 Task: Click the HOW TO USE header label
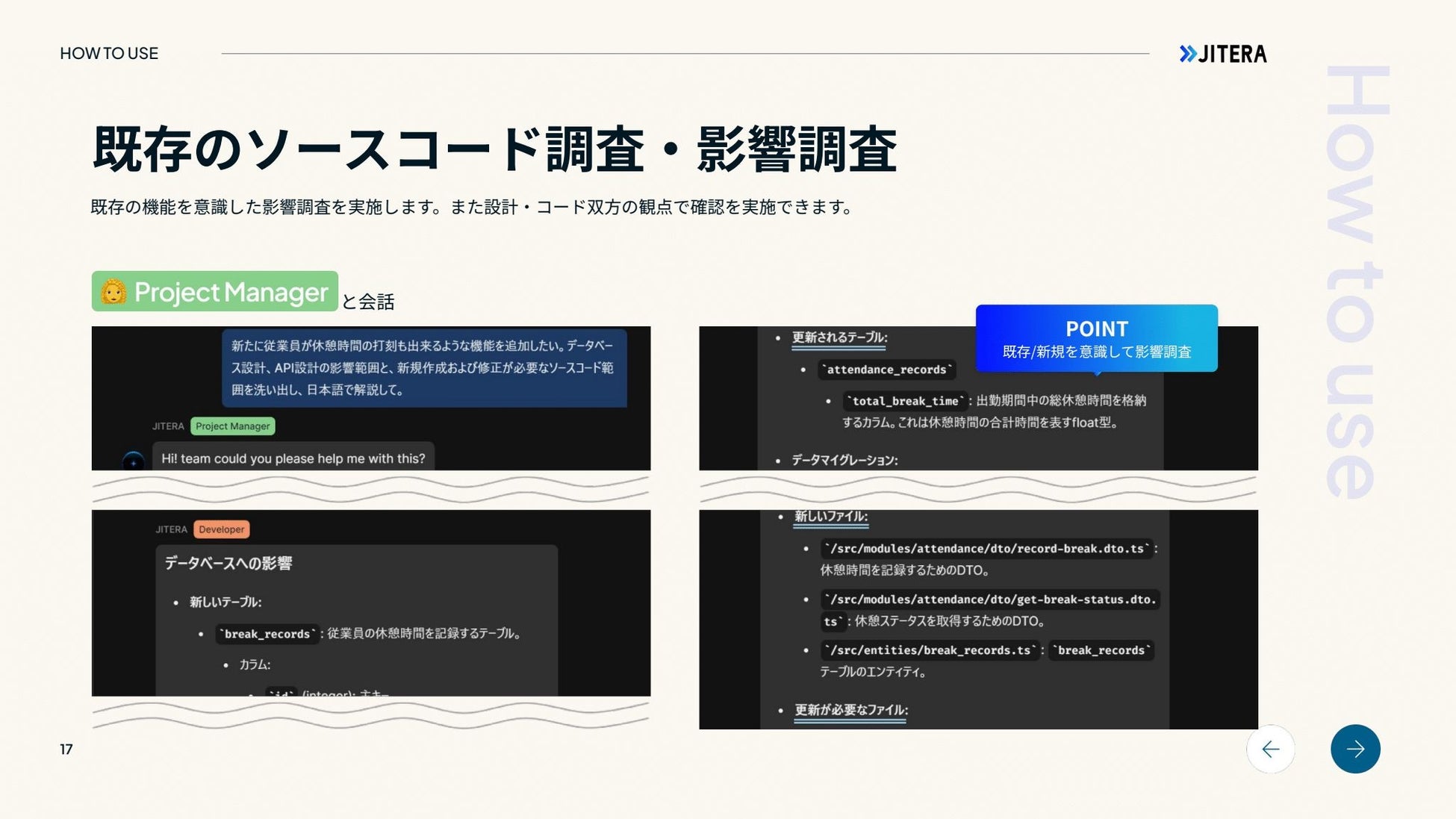[109, 54]
